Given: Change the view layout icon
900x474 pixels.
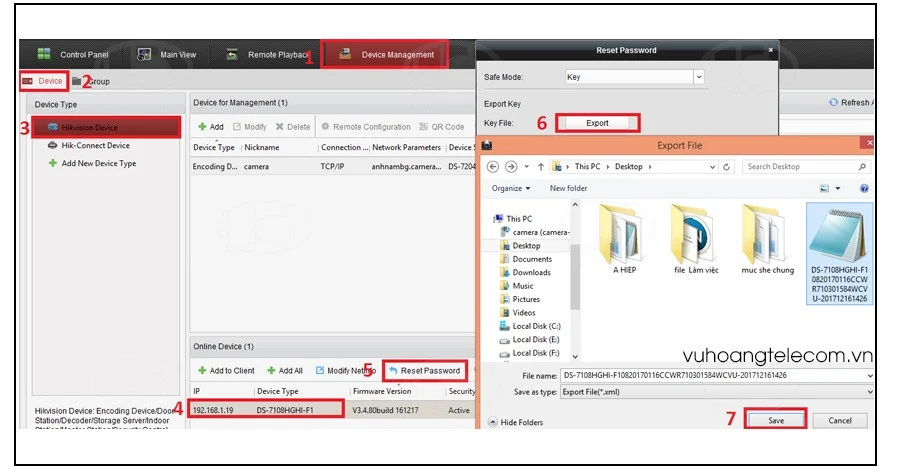Looking at the screenshot, I should click(824, 188).
